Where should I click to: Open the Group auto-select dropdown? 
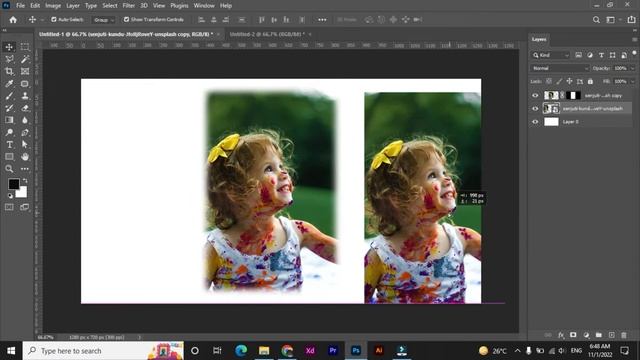104,20
